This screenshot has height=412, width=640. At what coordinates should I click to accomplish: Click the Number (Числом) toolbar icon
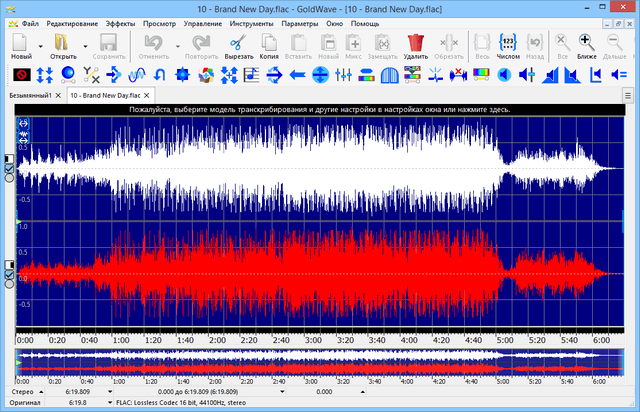(x=508, y=43)
